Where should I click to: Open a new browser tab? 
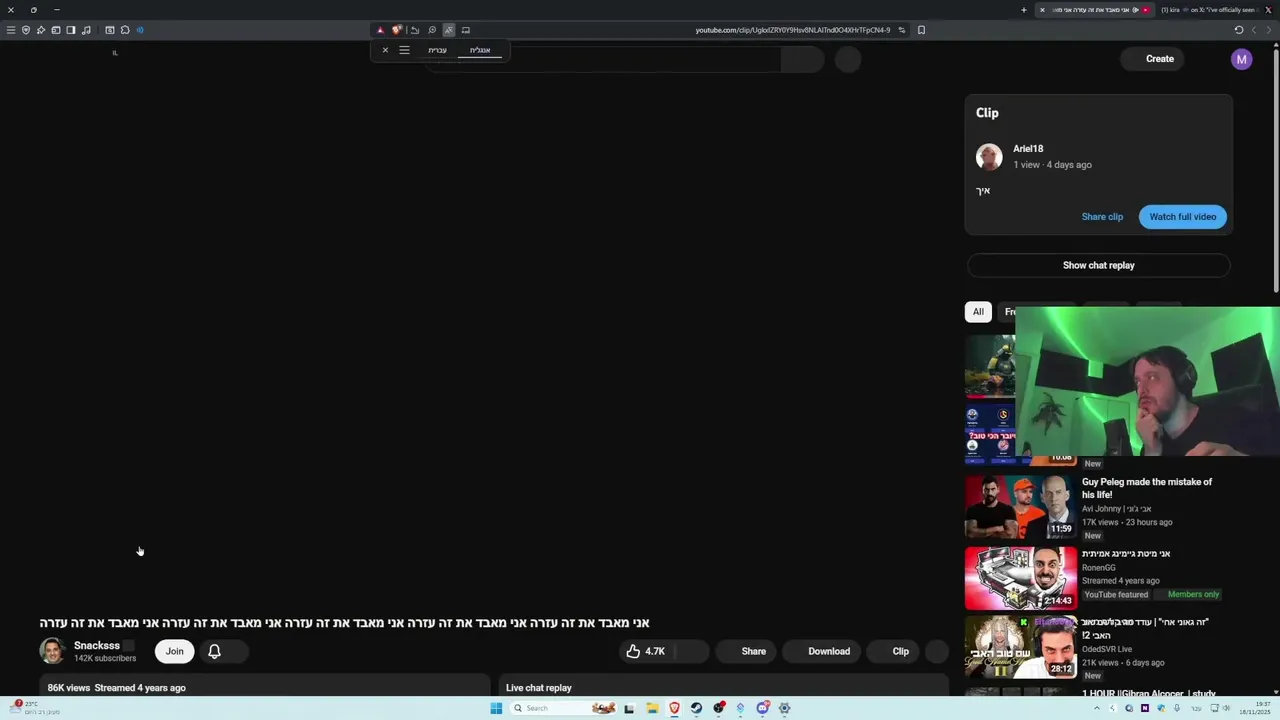click(x=1023, y=10)
